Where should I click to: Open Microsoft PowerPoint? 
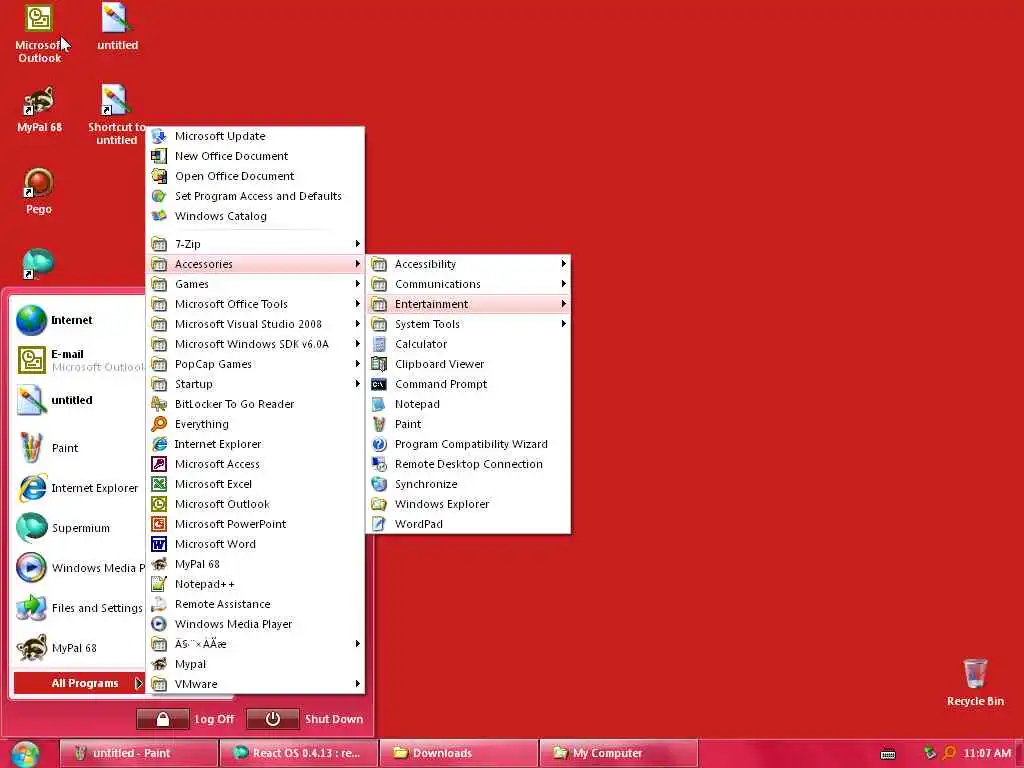[255, 524]
